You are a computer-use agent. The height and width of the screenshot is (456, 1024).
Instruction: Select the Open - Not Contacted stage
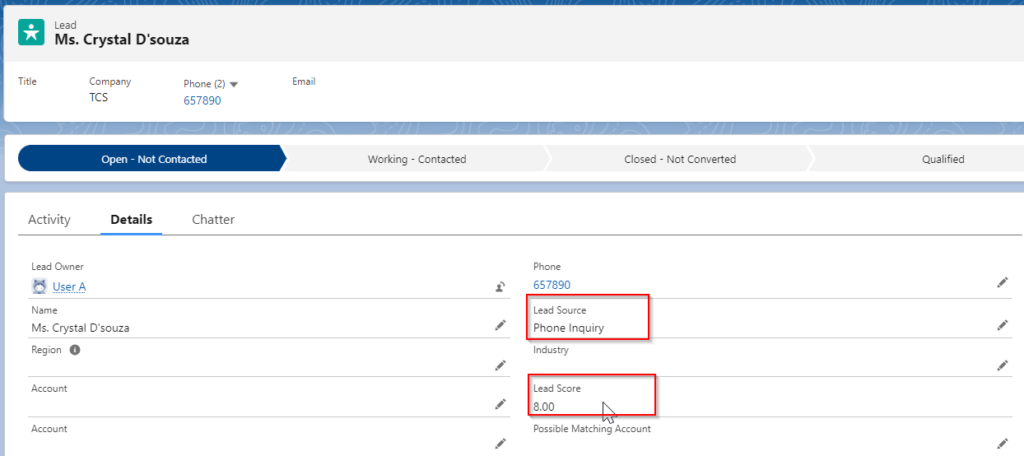153,159
